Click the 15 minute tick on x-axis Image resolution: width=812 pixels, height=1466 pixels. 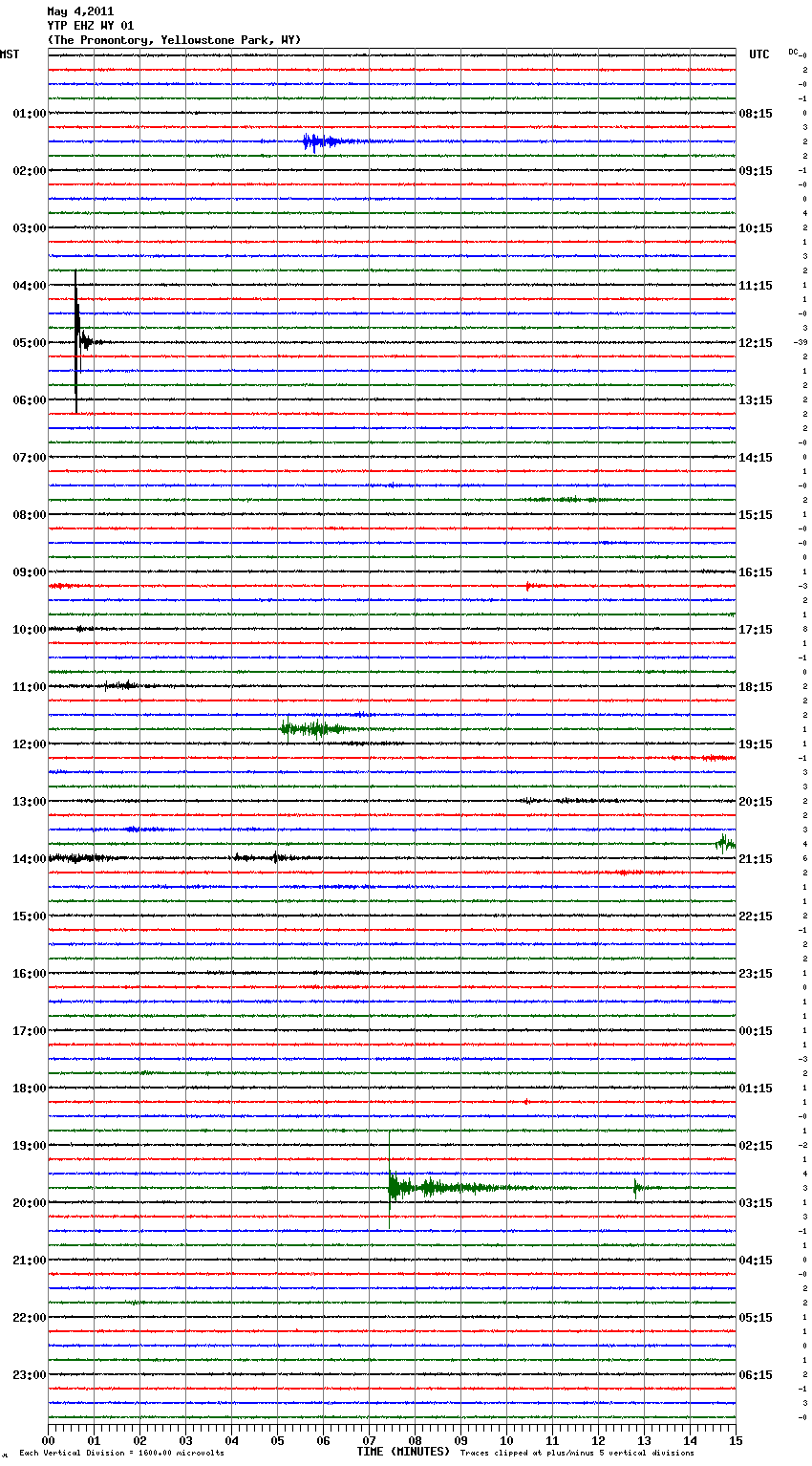point(734,1440)
